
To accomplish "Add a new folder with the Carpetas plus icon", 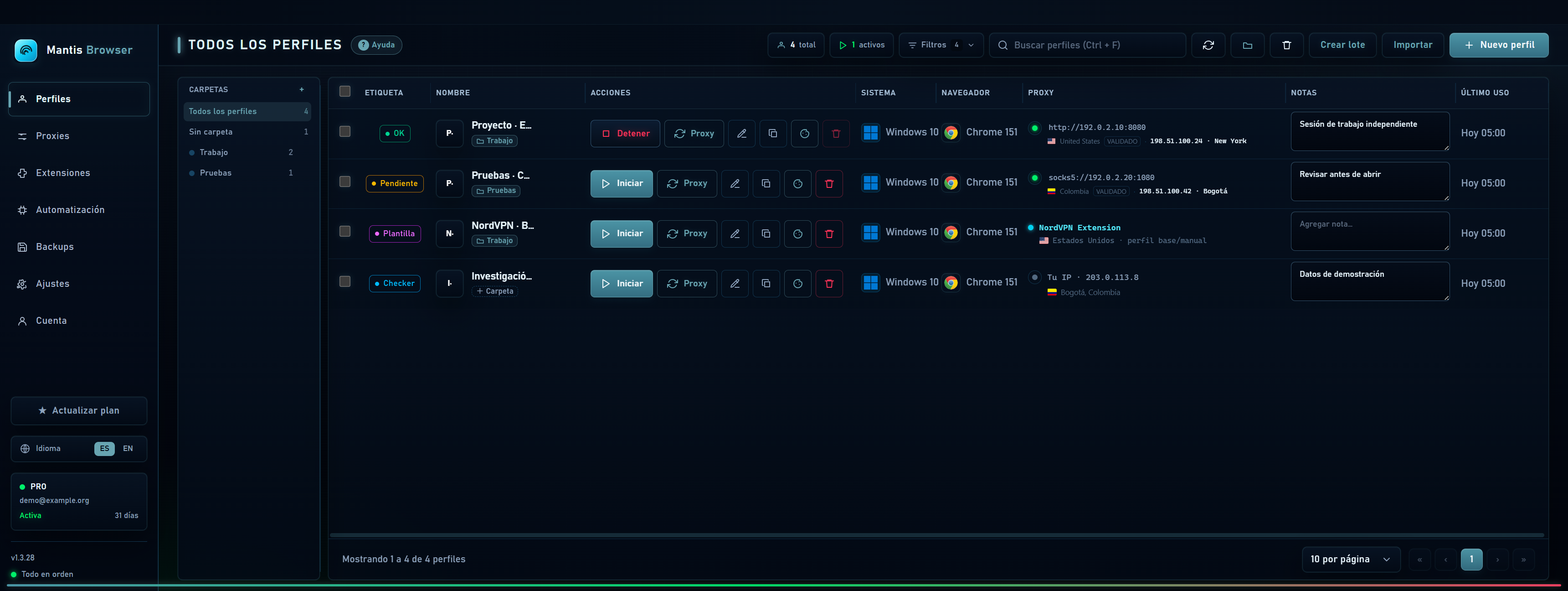I will coord(301,89).
